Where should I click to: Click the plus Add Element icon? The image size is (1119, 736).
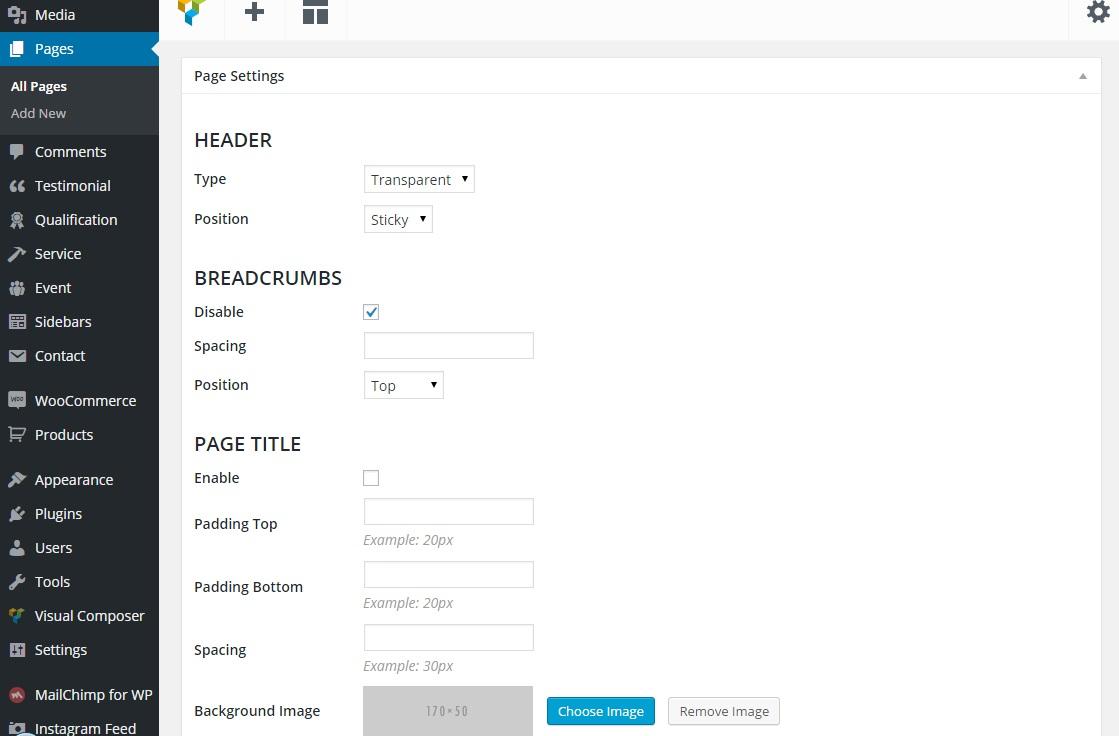click(255, 12)
